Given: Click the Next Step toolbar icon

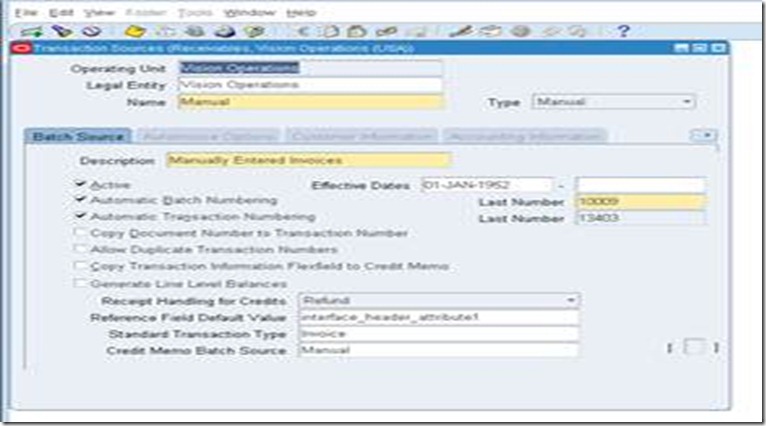Looking at the screenshot, I should (x=166, y=32).
